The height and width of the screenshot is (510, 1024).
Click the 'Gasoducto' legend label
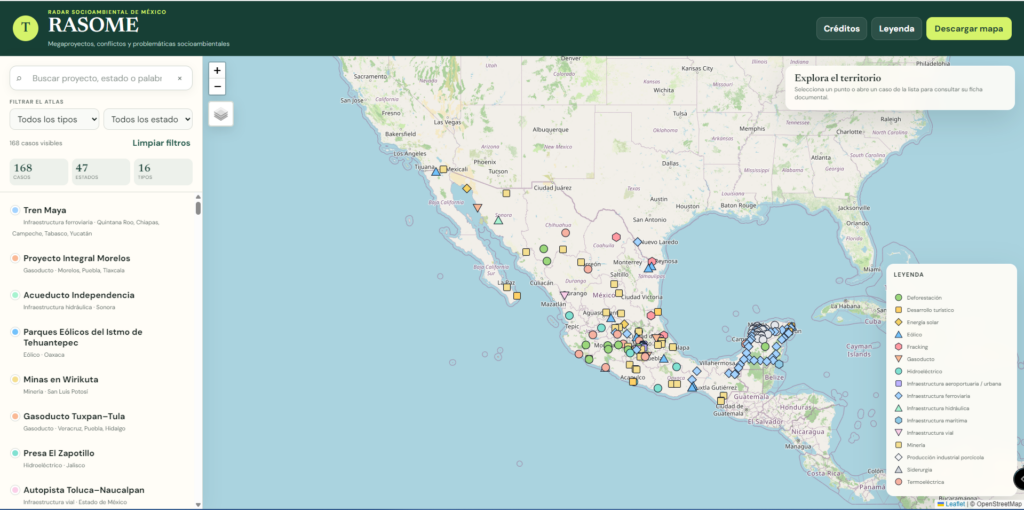(x=921, y=359)
